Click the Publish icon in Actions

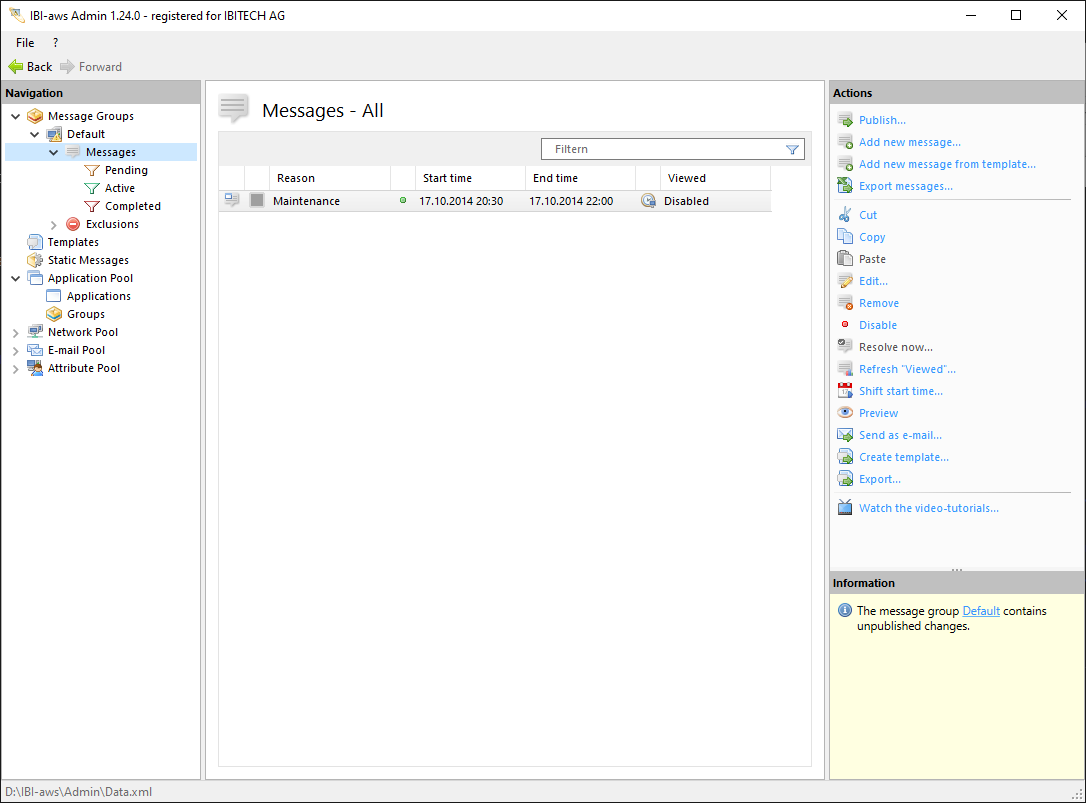pos(845,120)
